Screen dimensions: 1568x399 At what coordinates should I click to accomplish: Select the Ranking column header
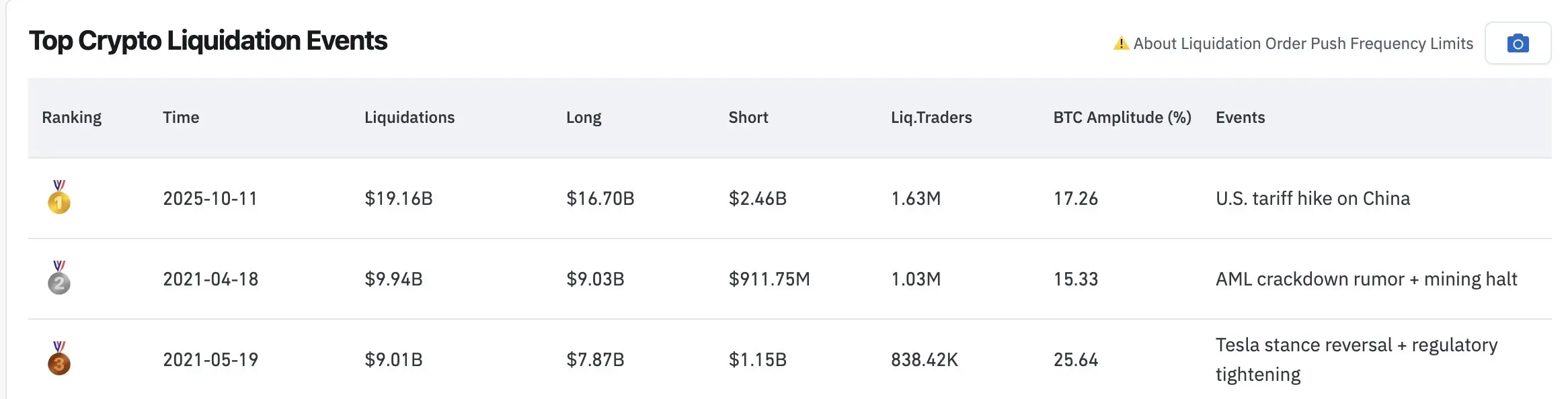(x=72, y=118)
